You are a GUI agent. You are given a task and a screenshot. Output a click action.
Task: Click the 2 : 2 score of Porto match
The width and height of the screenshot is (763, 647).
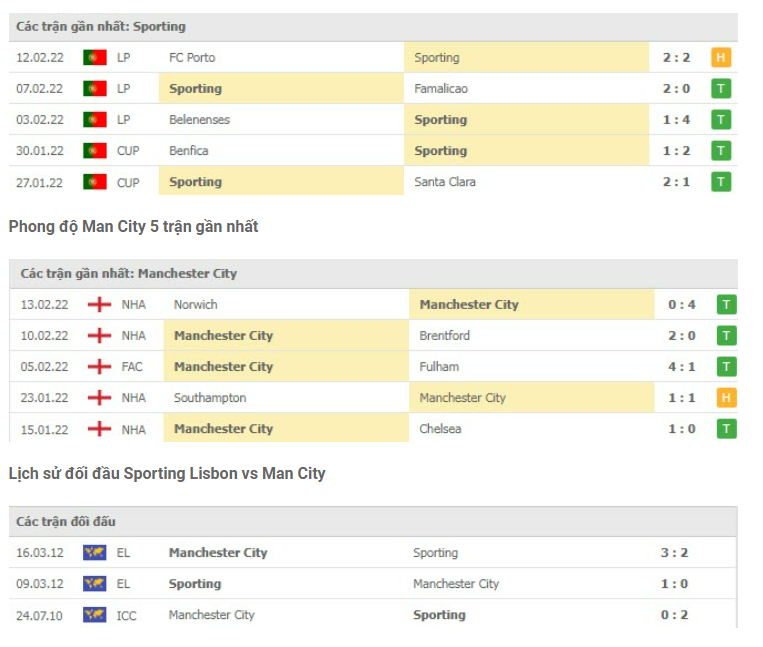(676, 58)
